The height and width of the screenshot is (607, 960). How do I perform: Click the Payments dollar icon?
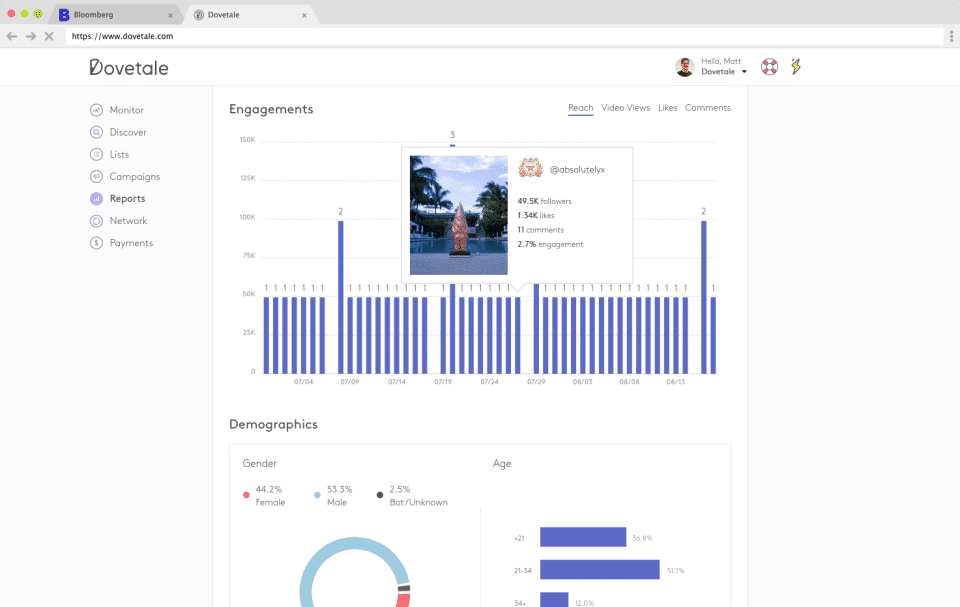(96, 243)
